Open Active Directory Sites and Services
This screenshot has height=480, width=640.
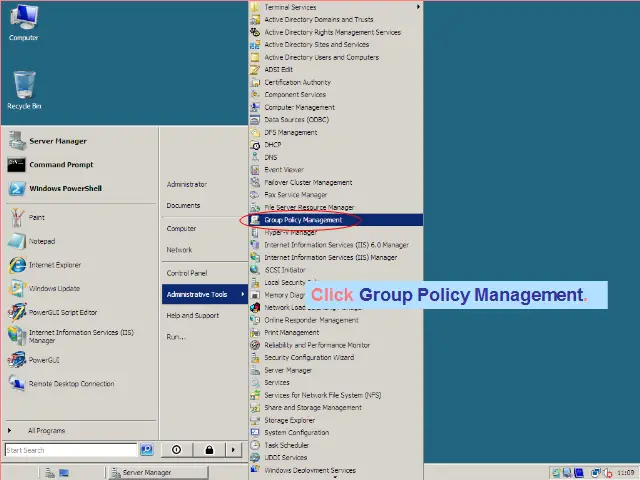[x=336, y=44]
